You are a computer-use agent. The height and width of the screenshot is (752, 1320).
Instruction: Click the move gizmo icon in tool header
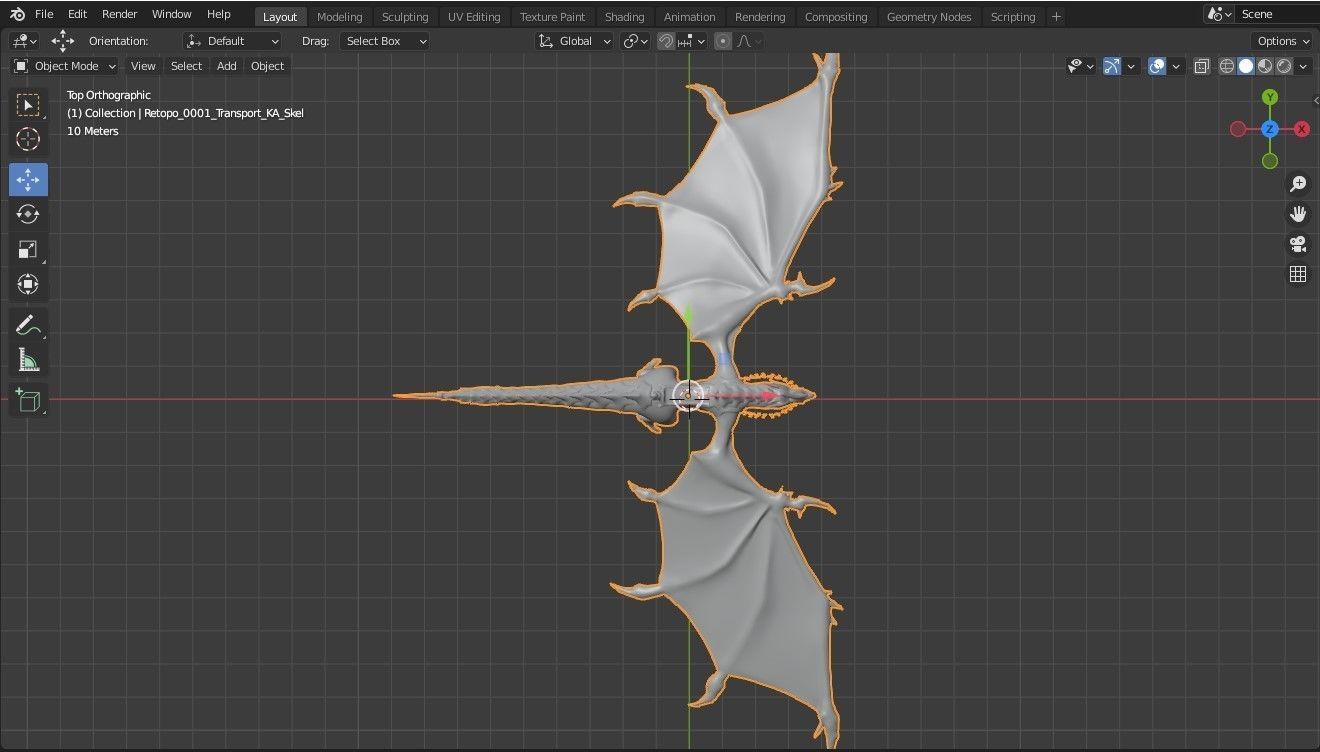click(x=63, y=40)
